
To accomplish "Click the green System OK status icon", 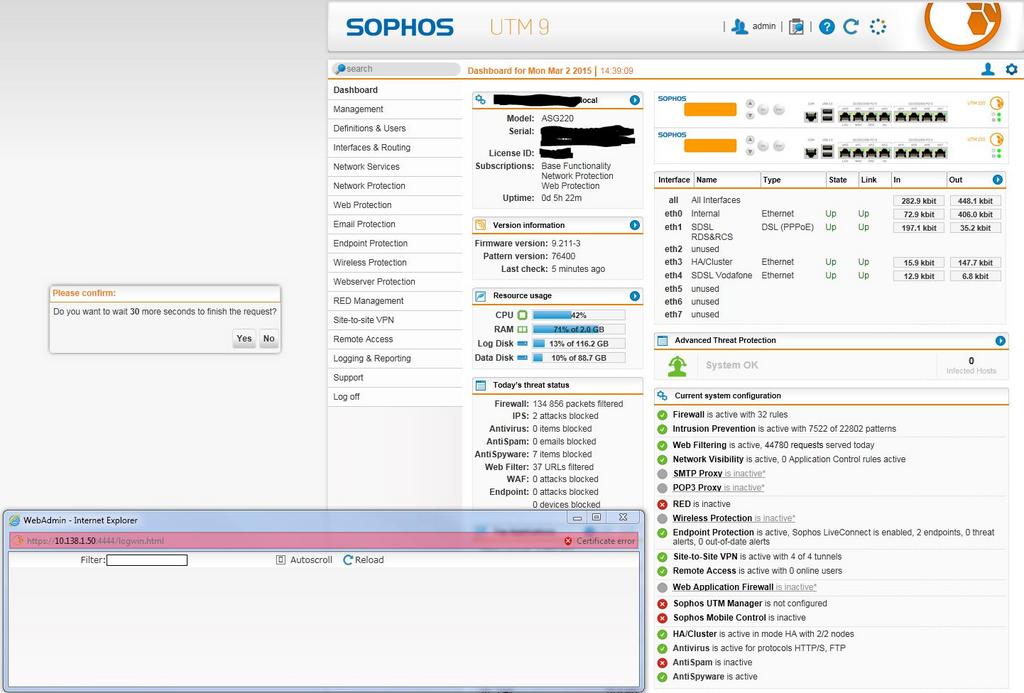I will tap(677, 366).
